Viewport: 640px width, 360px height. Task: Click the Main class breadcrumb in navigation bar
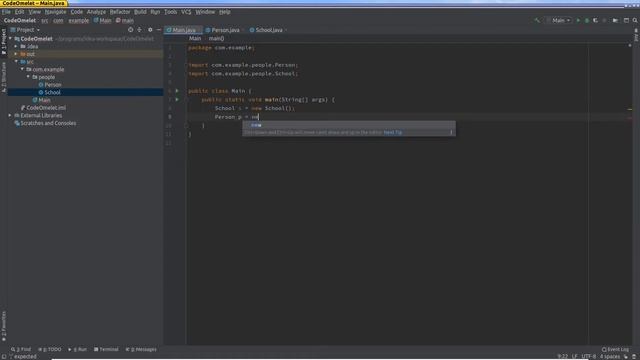click(102, 20)
